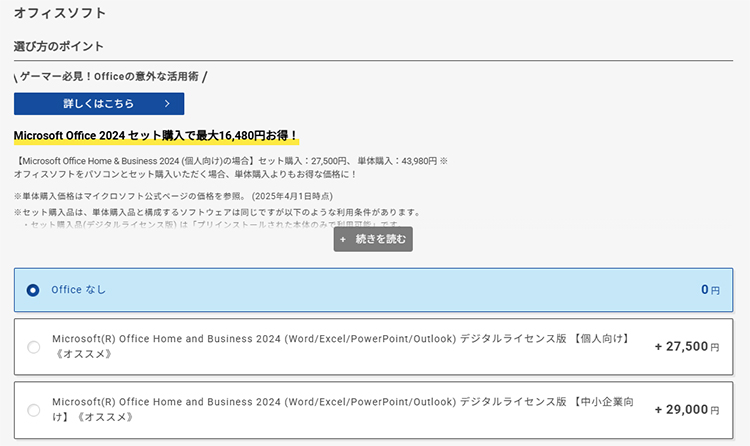The height and width of the screenshot is (446, 750).
Task: Choose the 中小企業向け Office 2024 radio button
Action: (33, 410)
